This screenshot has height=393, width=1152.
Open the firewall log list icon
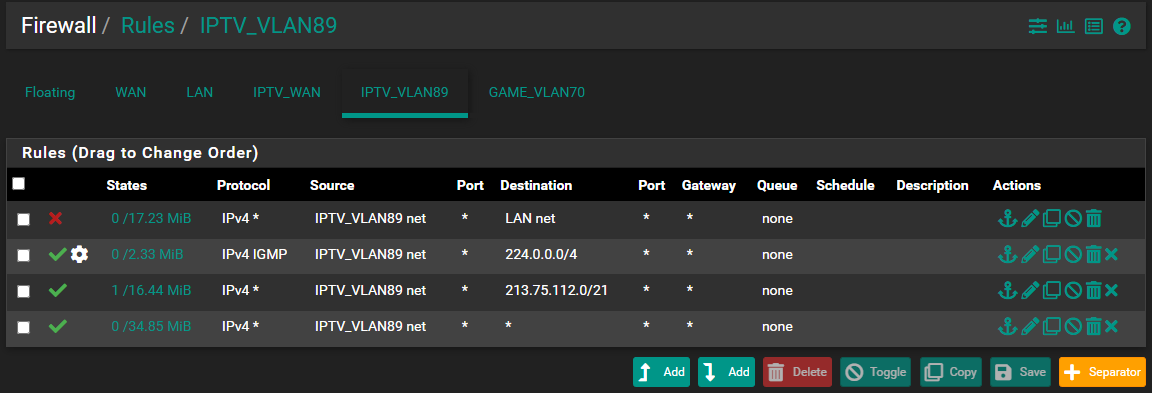coord(1094,26)
